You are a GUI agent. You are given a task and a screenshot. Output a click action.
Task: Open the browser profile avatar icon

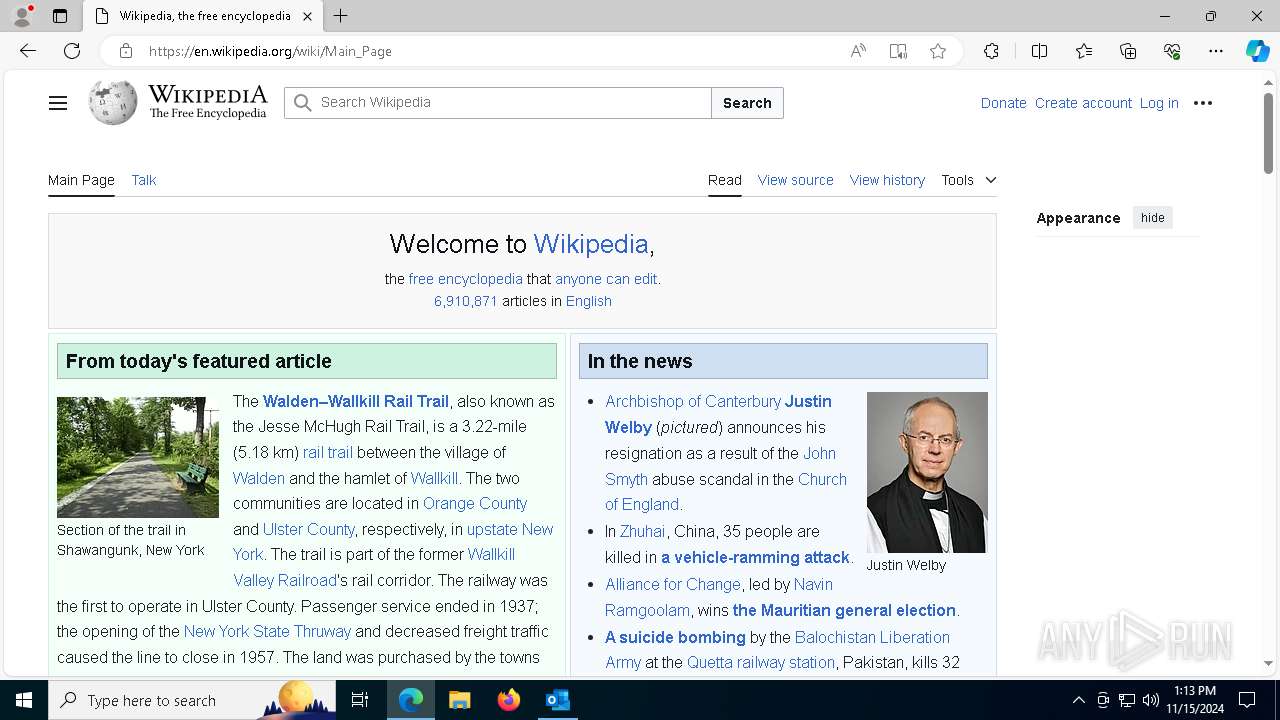(22, 16)
